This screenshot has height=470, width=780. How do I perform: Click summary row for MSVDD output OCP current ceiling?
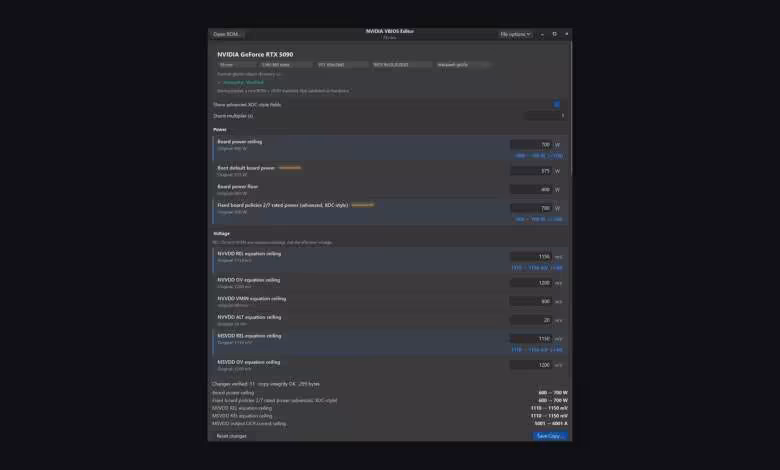390,423
